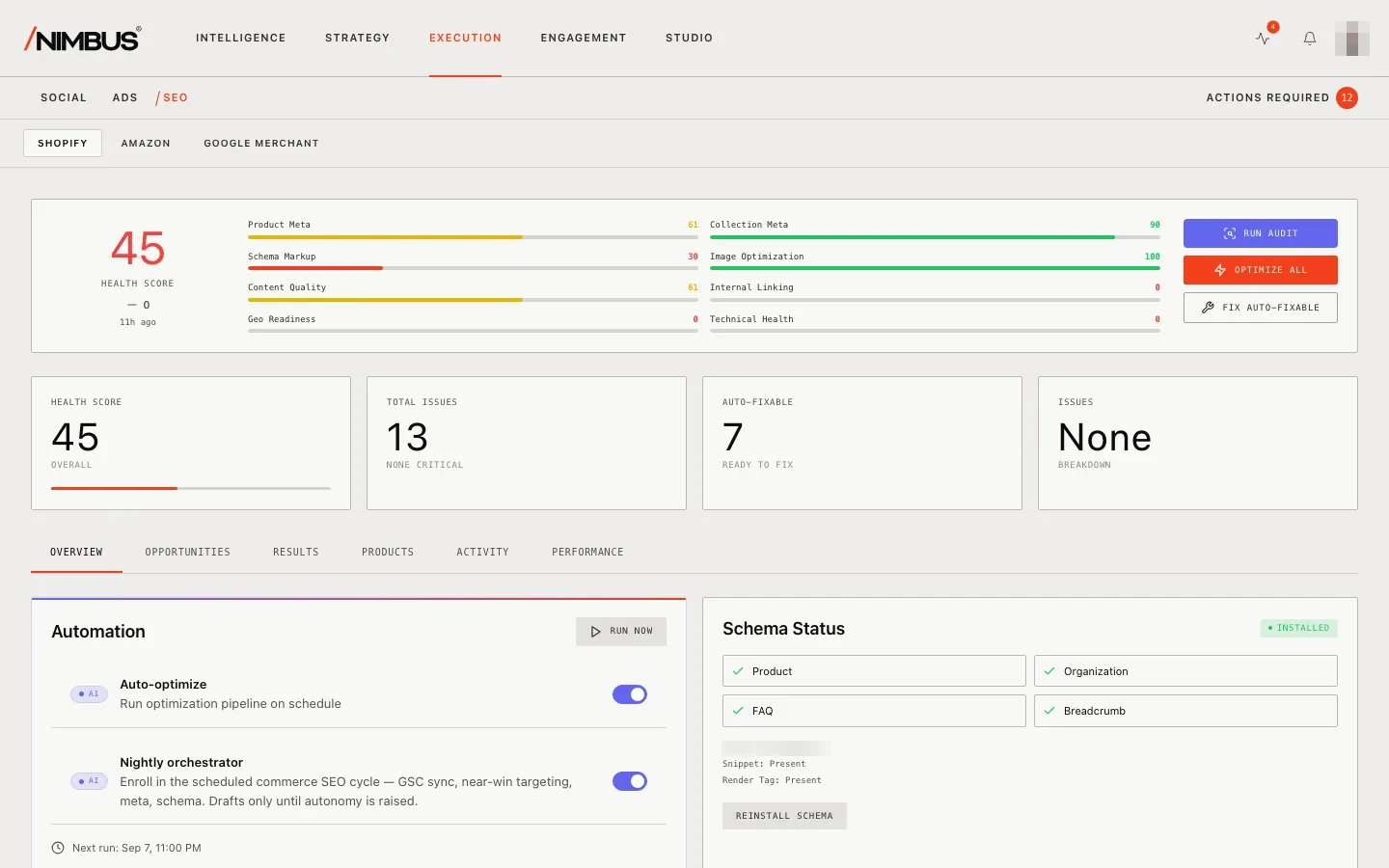Click the Total Issues card
The height and width of the screenshot is (868, 1389).
point(527,443)
